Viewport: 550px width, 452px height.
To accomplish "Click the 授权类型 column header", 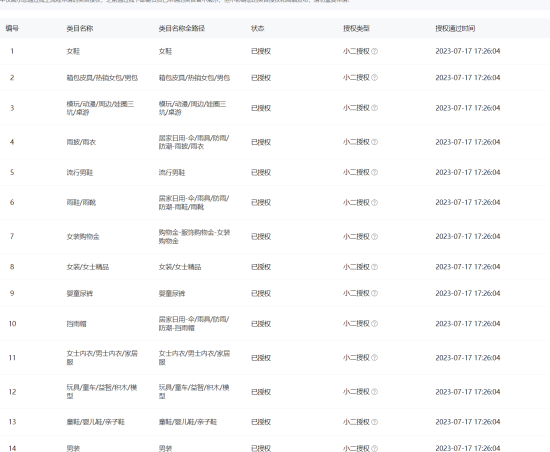I will (356, 28).
